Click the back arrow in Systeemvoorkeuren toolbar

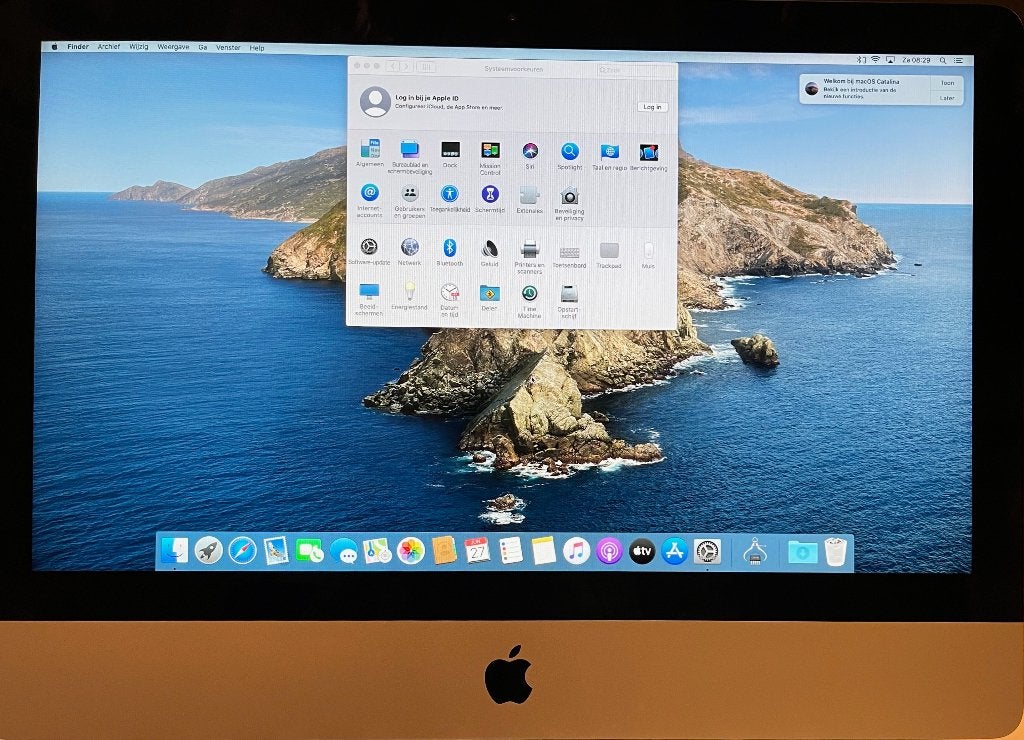393,67
